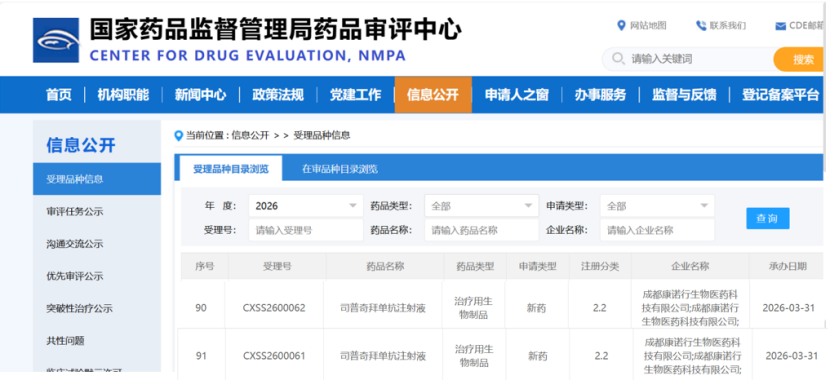Expand the 药品类型 dropdown
830x381 pixels.
click(x=482, y=206)
